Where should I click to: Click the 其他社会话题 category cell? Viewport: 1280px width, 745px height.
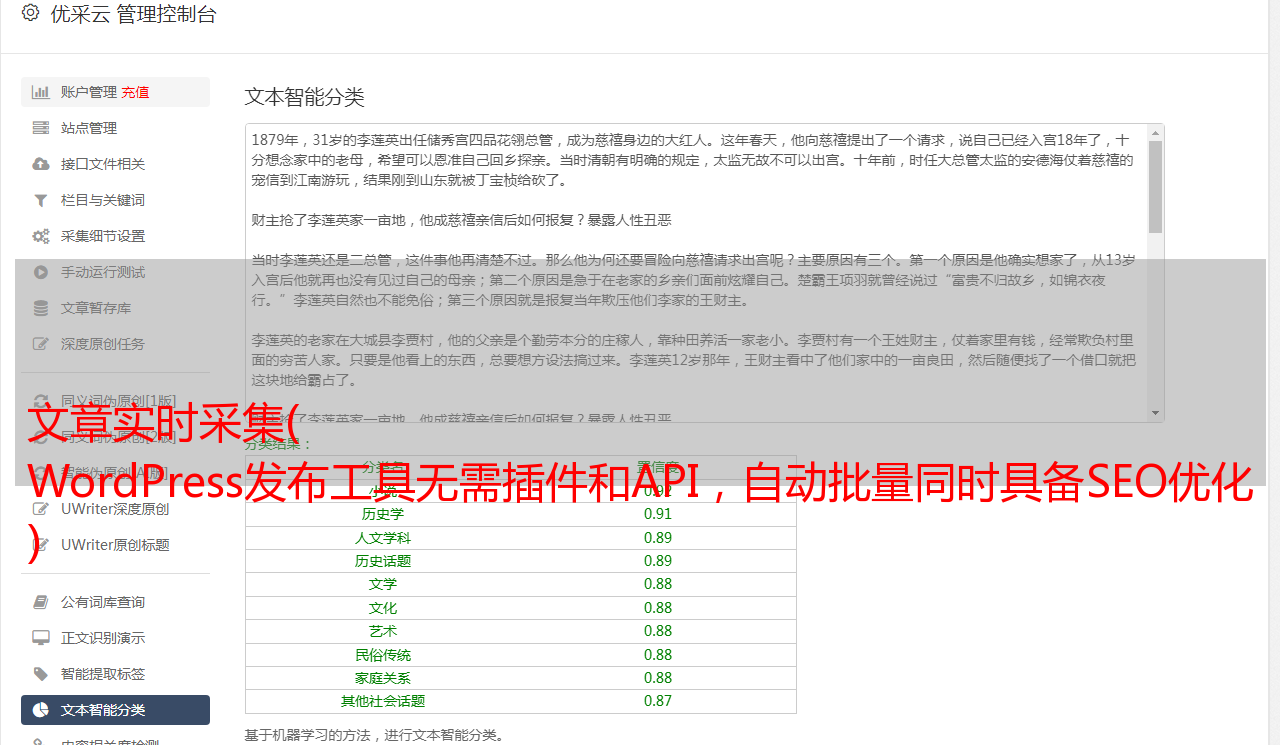point(383,701)
